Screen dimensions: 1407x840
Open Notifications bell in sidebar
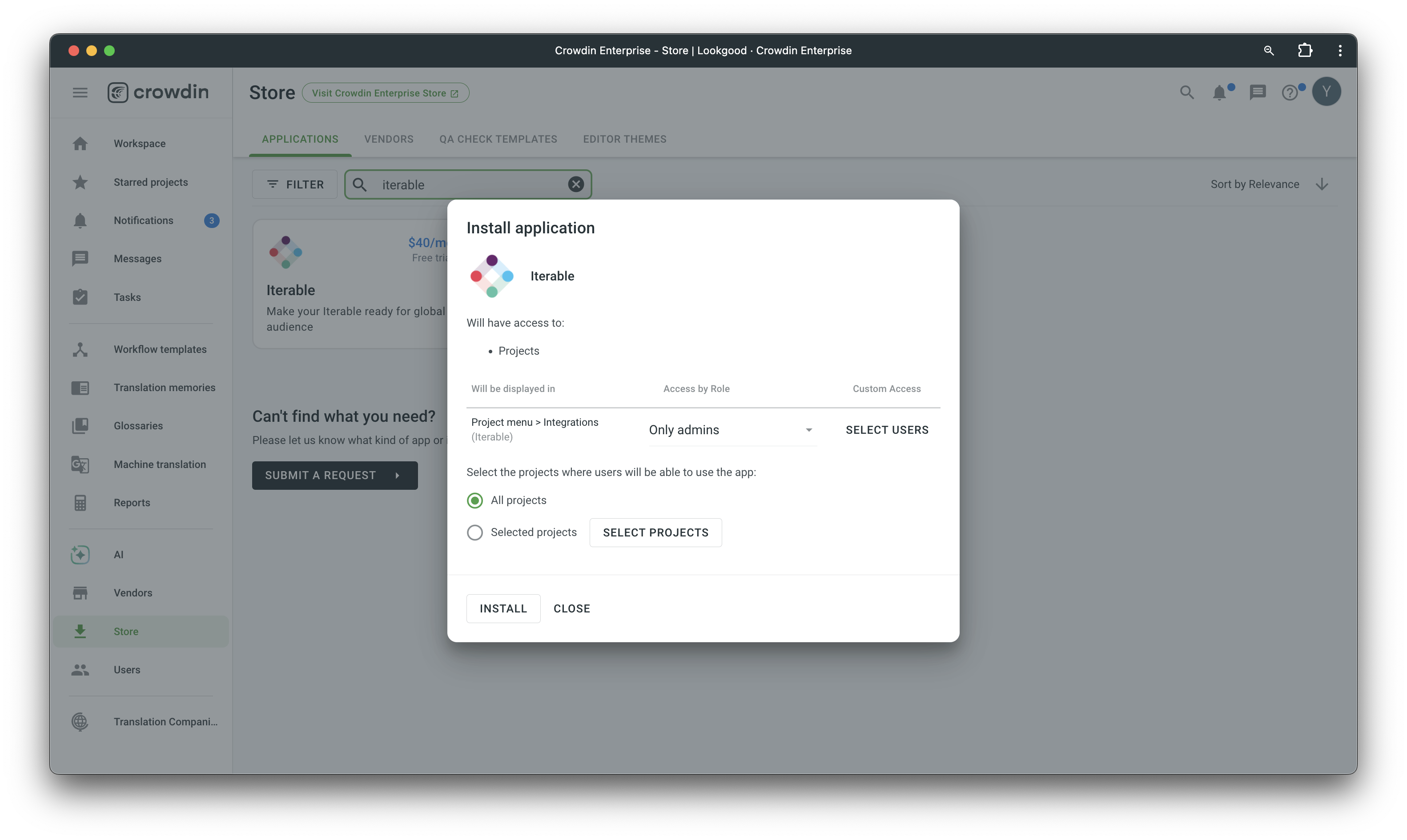click(80, 221)
